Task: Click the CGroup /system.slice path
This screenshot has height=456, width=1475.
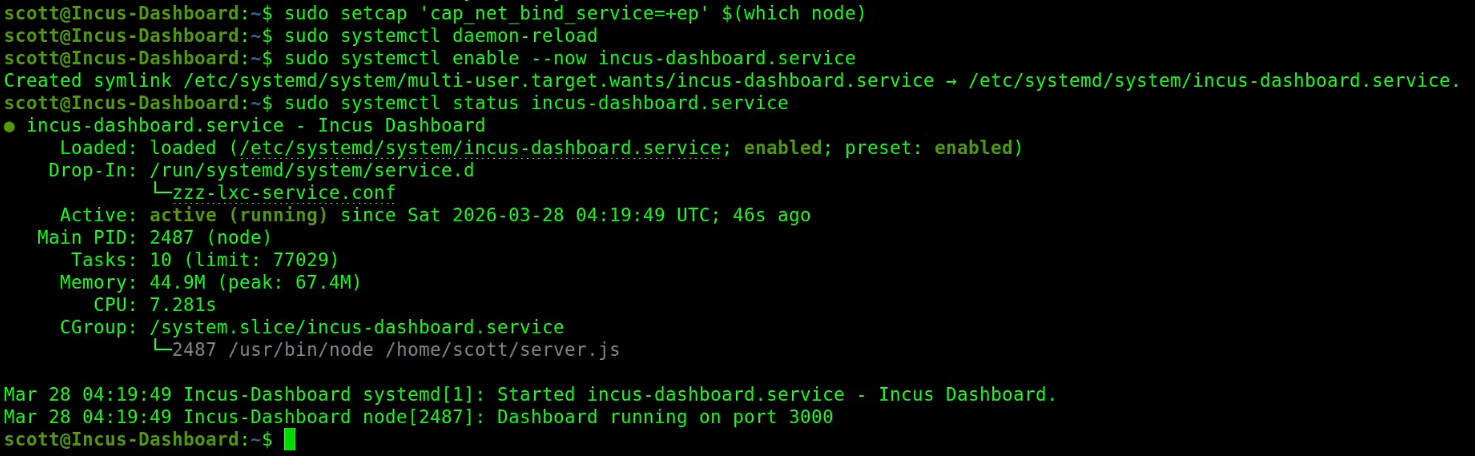Action: [356, 327]
